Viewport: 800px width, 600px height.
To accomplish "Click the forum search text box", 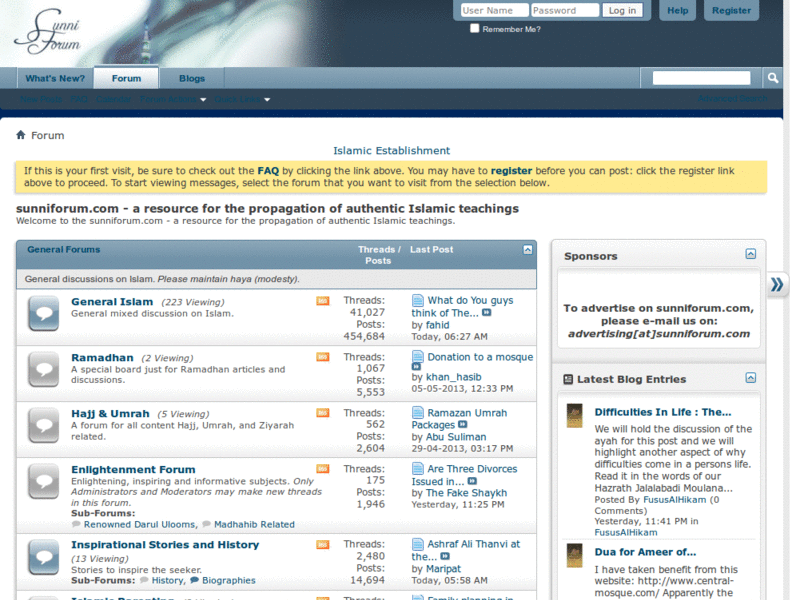I will [702, 78].
